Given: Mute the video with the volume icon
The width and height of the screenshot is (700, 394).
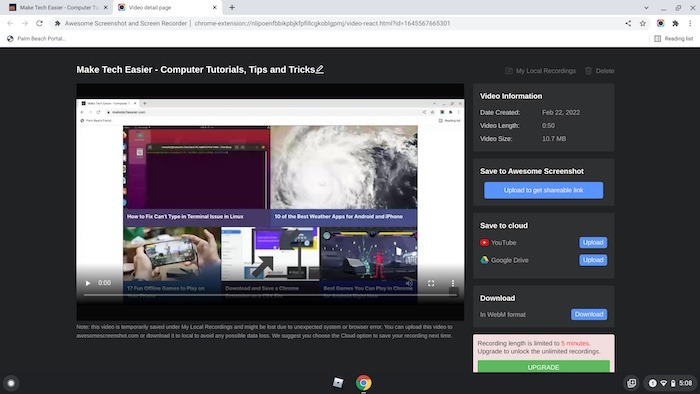Looking at the screenshot, I should pos(408,283).
